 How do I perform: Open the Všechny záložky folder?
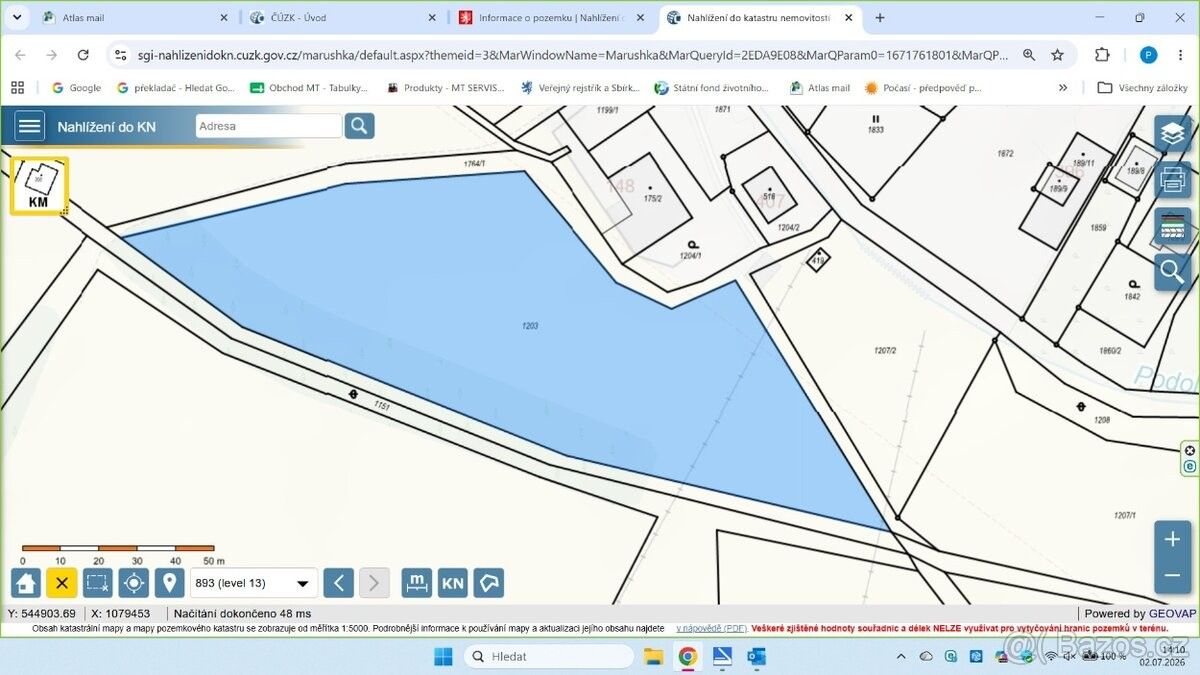(1142, 87)
